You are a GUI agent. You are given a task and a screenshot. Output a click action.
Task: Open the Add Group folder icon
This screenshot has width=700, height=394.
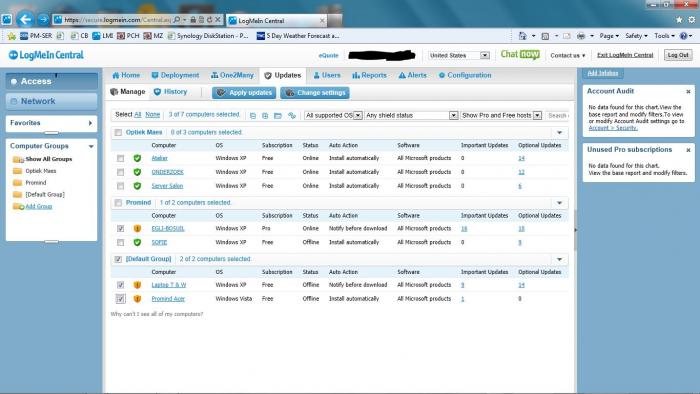18,206
